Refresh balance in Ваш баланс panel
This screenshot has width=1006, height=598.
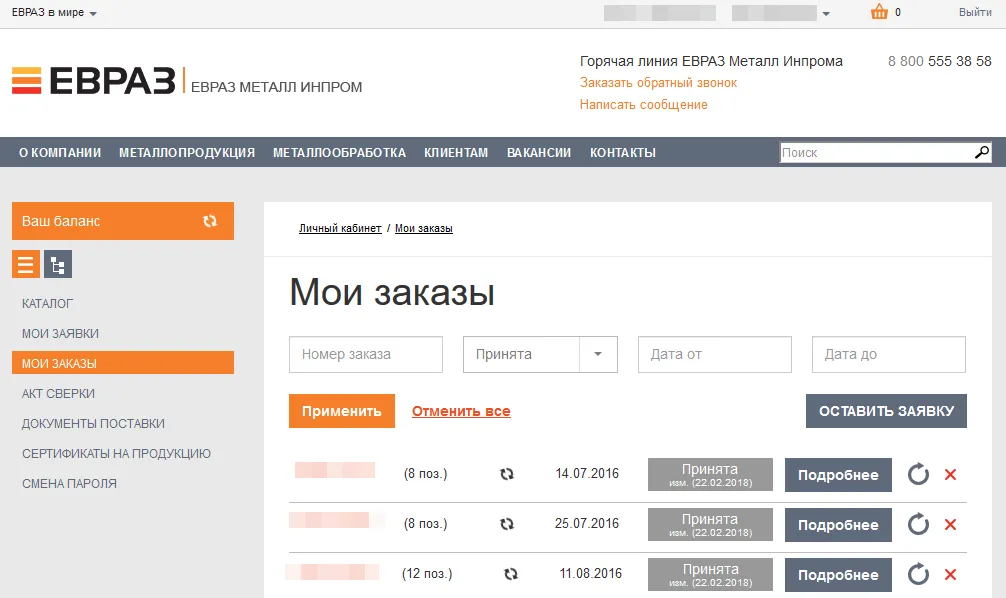[210, 221]
